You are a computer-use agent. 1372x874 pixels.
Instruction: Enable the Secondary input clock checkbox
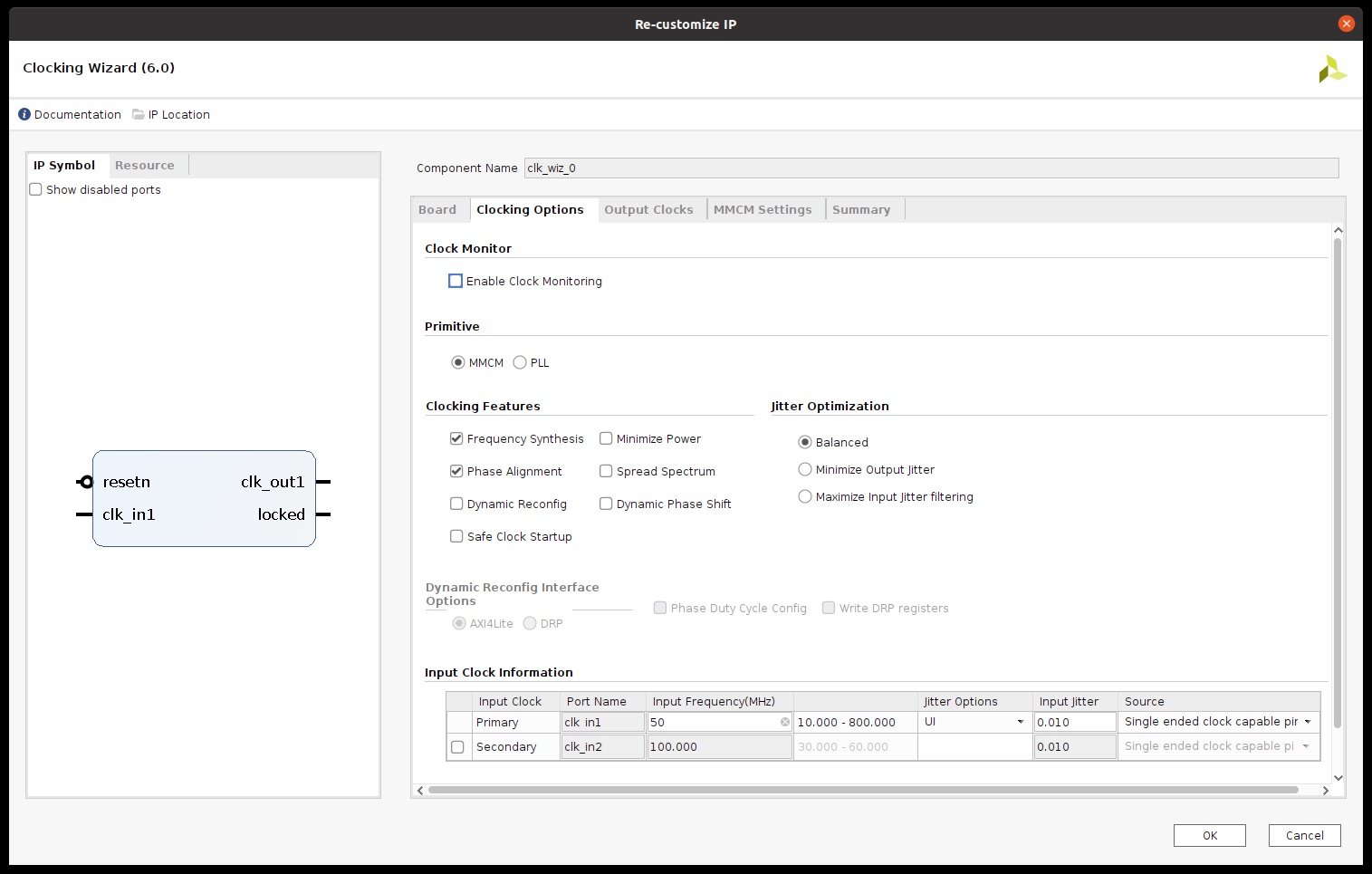click(457, 747)
